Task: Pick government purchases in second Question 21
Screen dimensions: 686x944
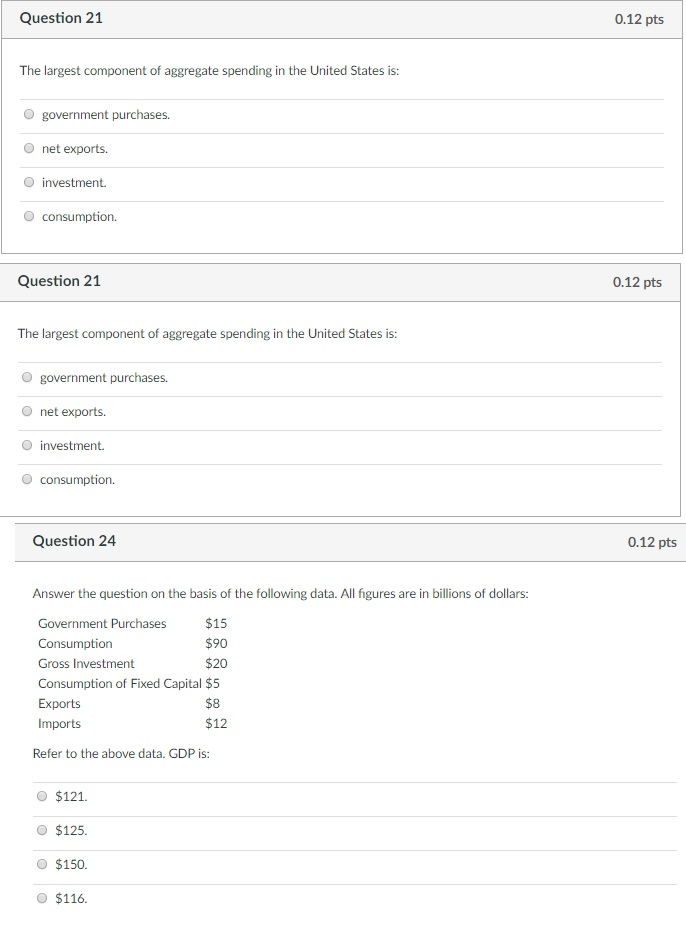Action: point(26,377)
